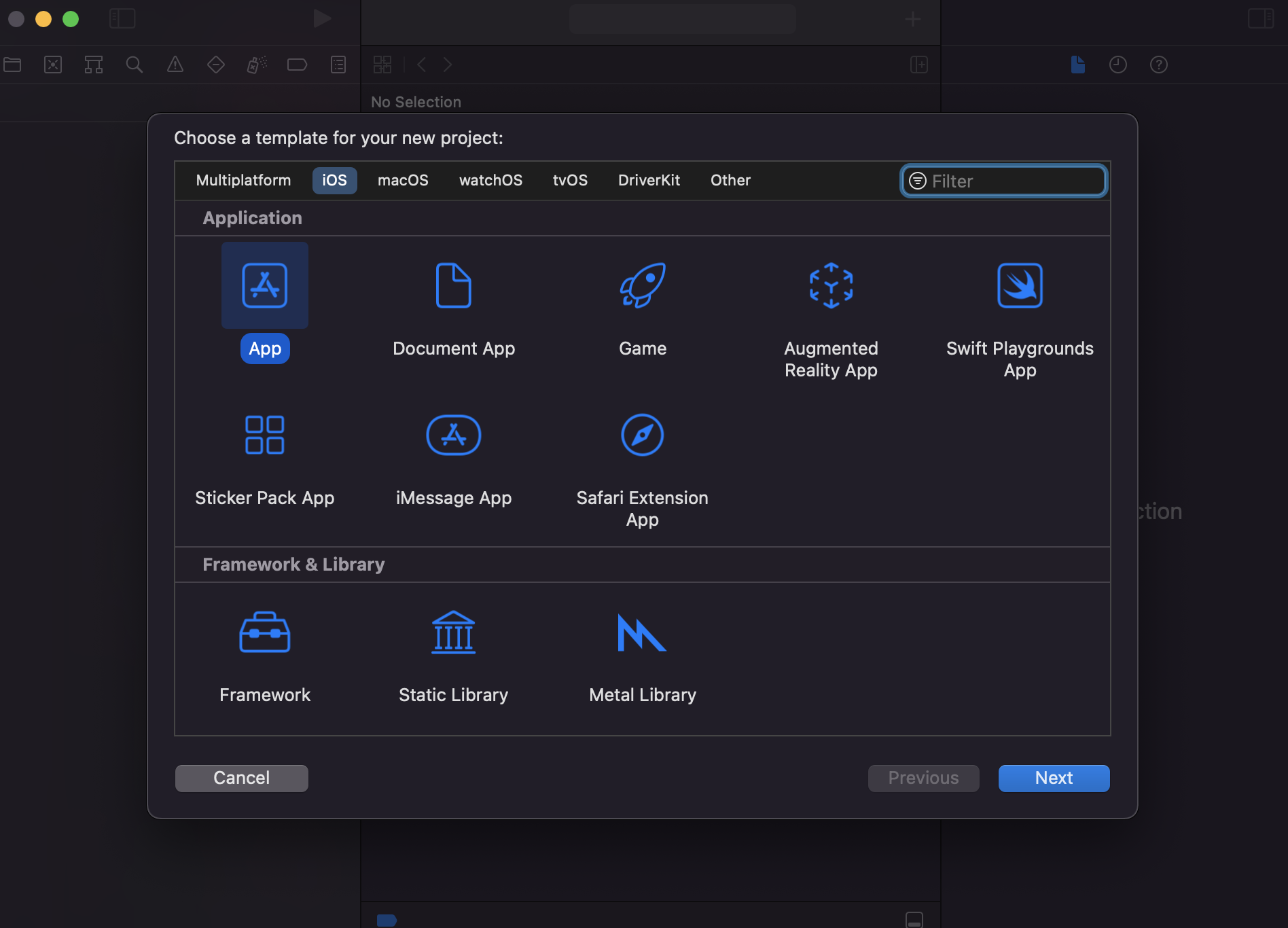
Task: Open the project navigator folder icon
Action: [12, 65]
